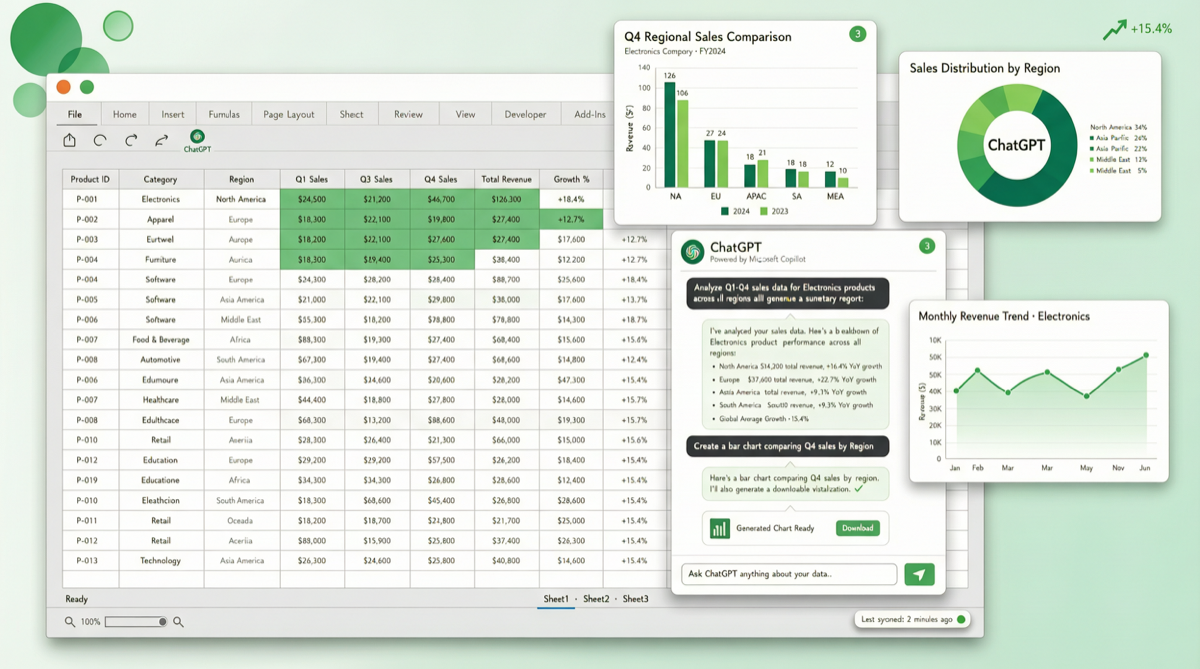
Task: Switch to the View tab
Action: (466, 114)
